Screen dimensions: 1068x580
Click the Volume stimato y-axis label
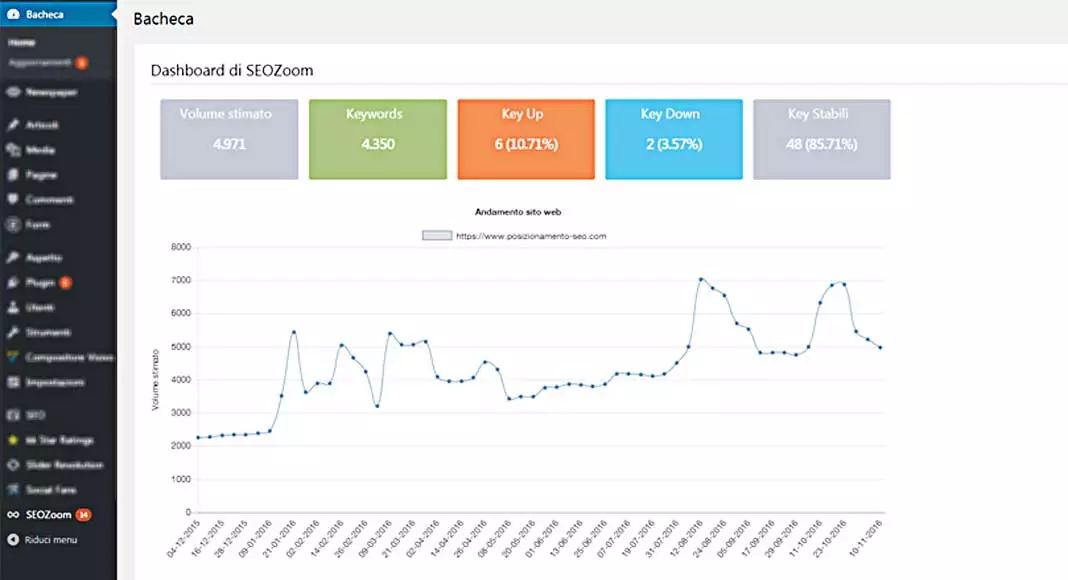point(155,380)
